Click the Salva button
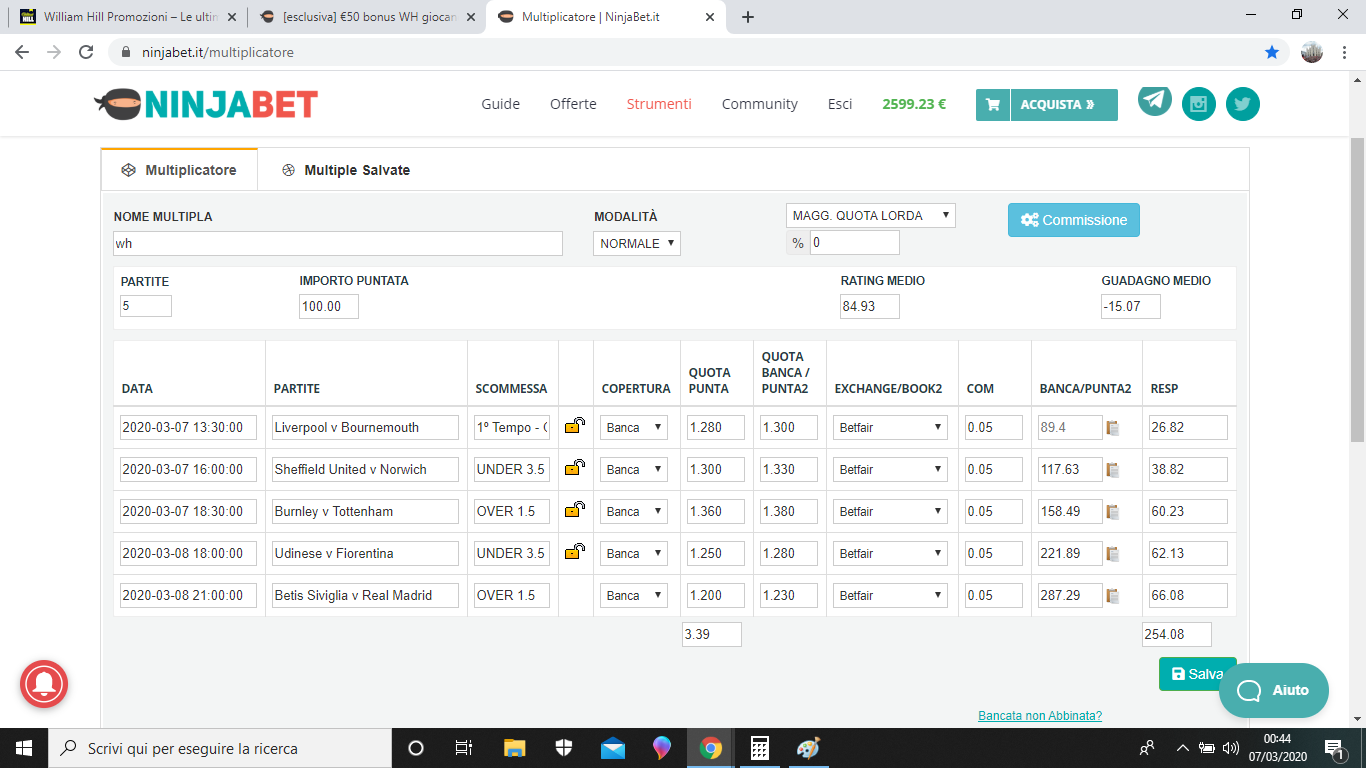Viewport: 1366px width, 768px height. 1197,674
